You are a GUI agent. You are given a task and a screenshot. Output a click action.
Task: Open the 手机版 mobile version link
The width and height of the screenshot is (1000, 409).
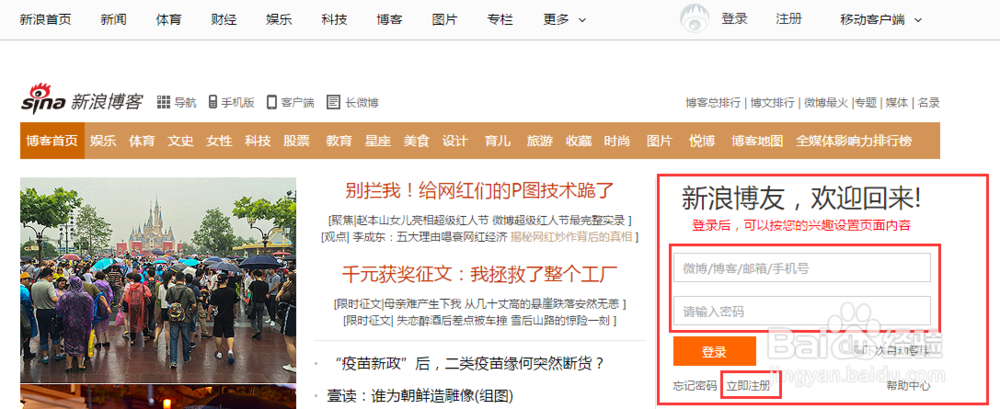point(232,102)
